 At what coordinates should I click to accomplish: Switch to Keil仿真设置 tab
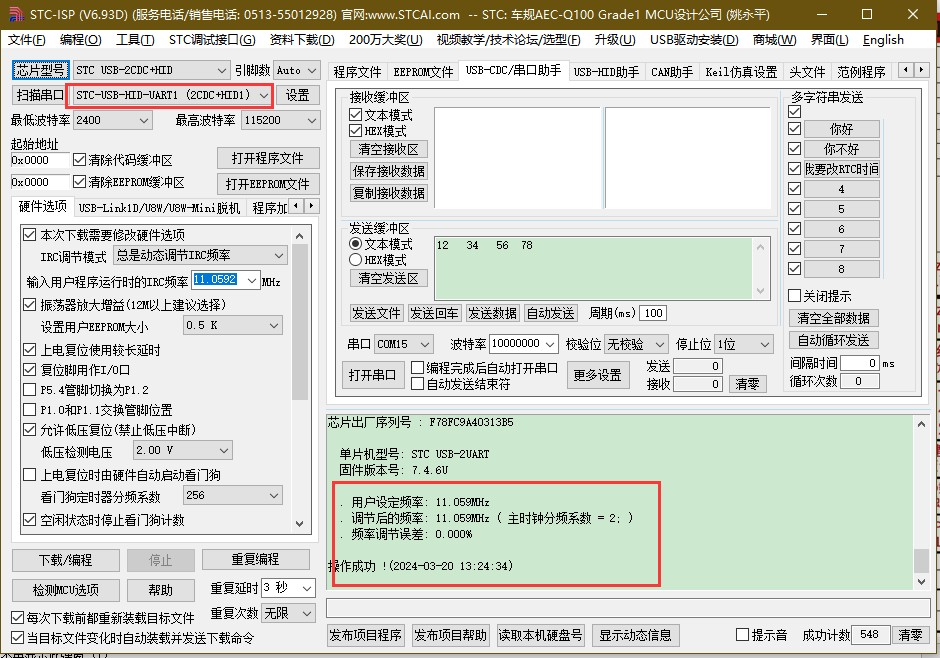click(741, 72)
